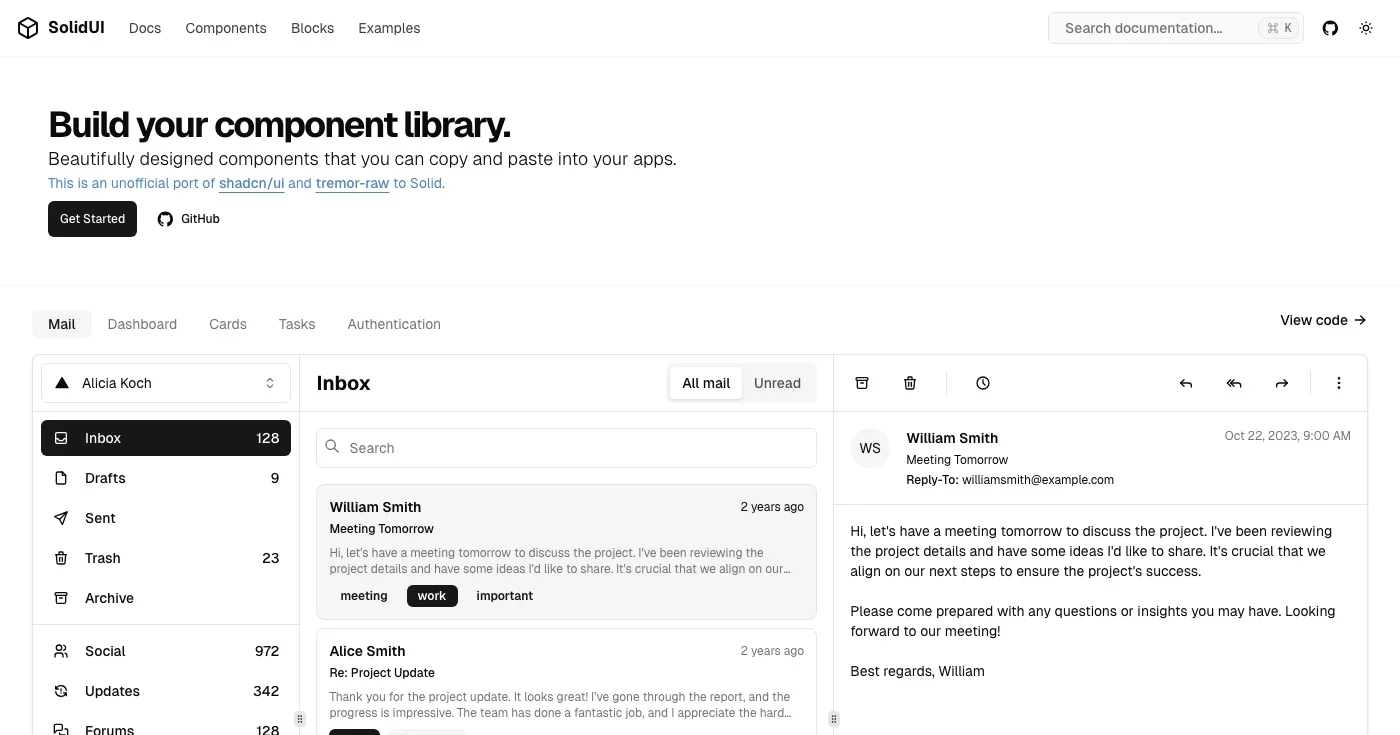This screenshot has width=1400, height=735.
Task: Click the reply arrow icon
Action: tap(1186, 383)
